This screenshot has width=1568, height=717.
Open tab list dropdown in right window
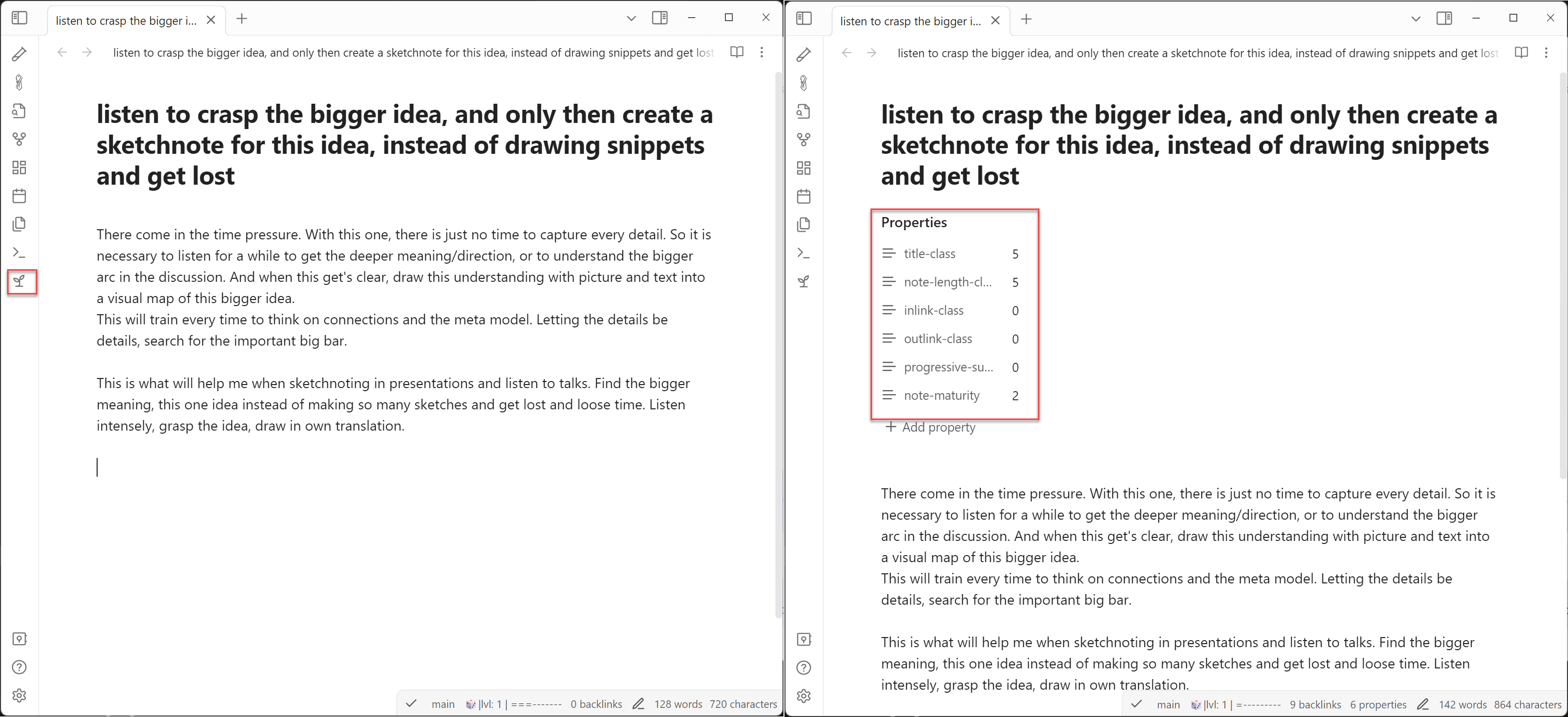(x=1415, y=19)
